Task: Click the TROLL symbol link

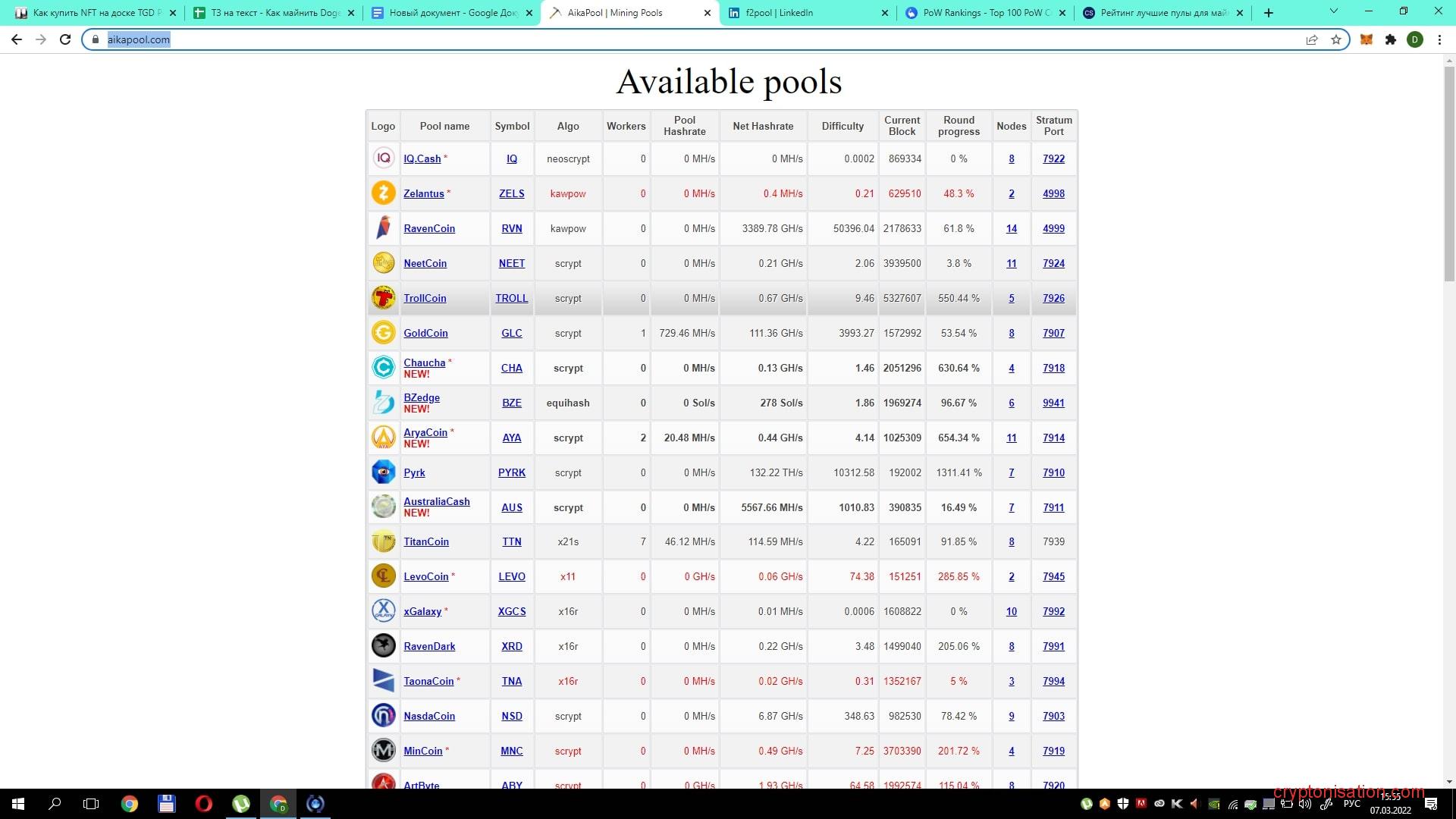Action: click(x=512, y=298)
